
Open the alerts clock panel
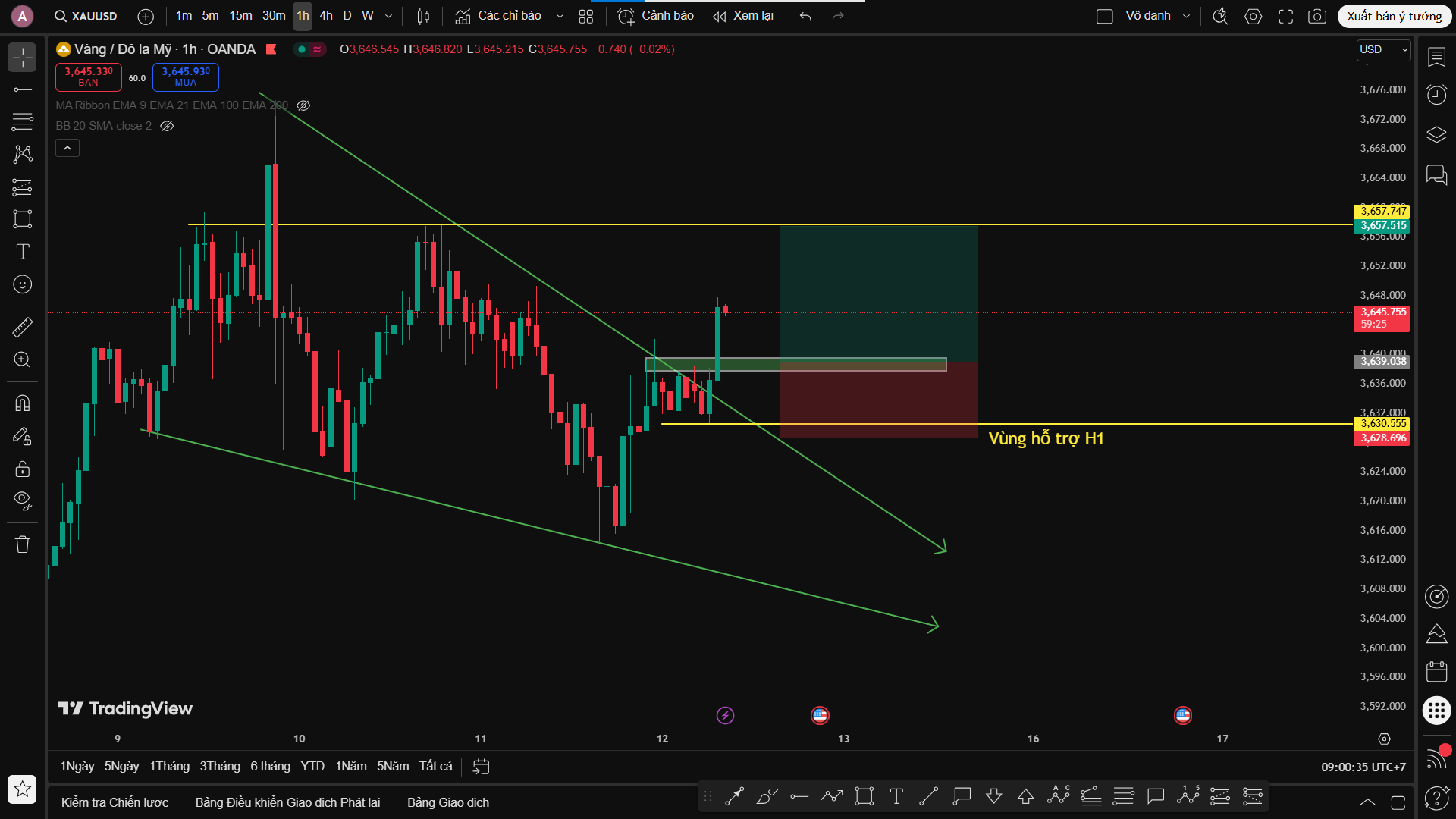coord(1437,95)
